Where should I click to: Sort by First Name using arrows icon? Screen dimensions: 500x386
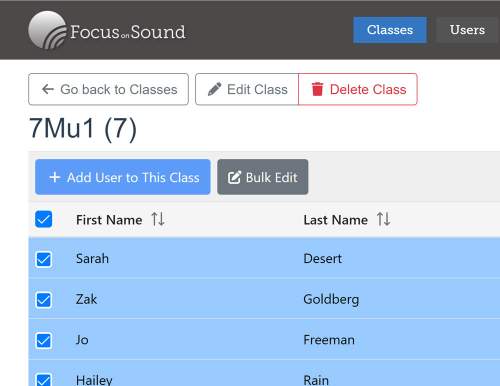[158, 219]
